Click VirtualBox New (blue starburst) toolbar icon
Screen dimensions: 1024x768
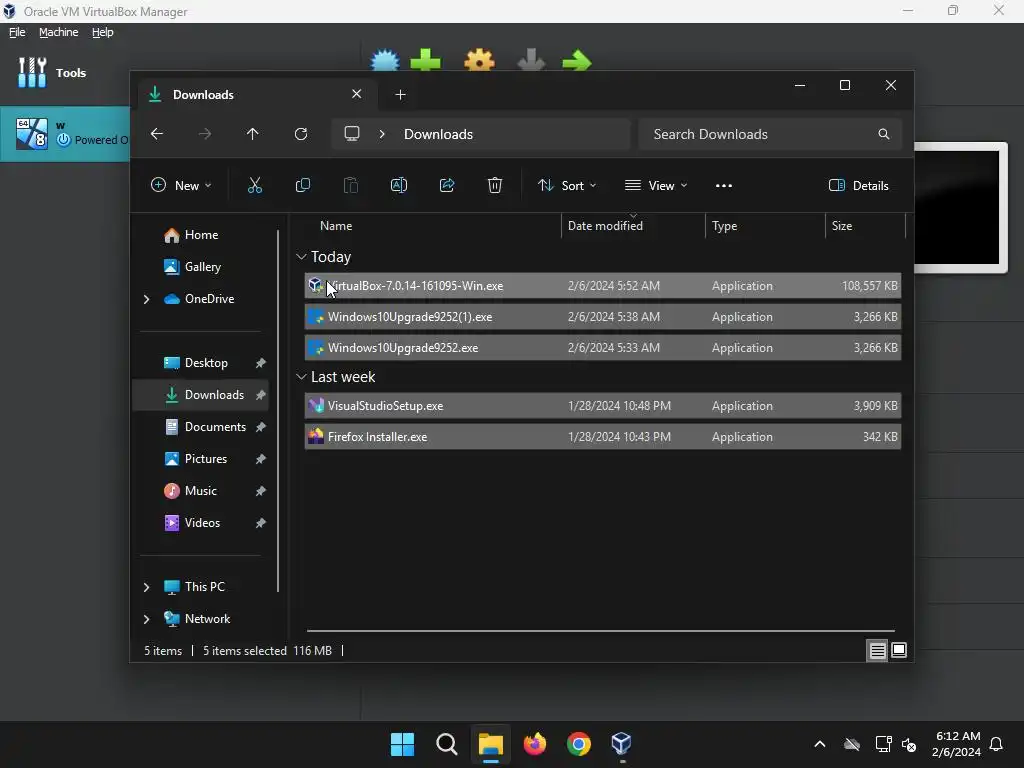click(385, 61)
